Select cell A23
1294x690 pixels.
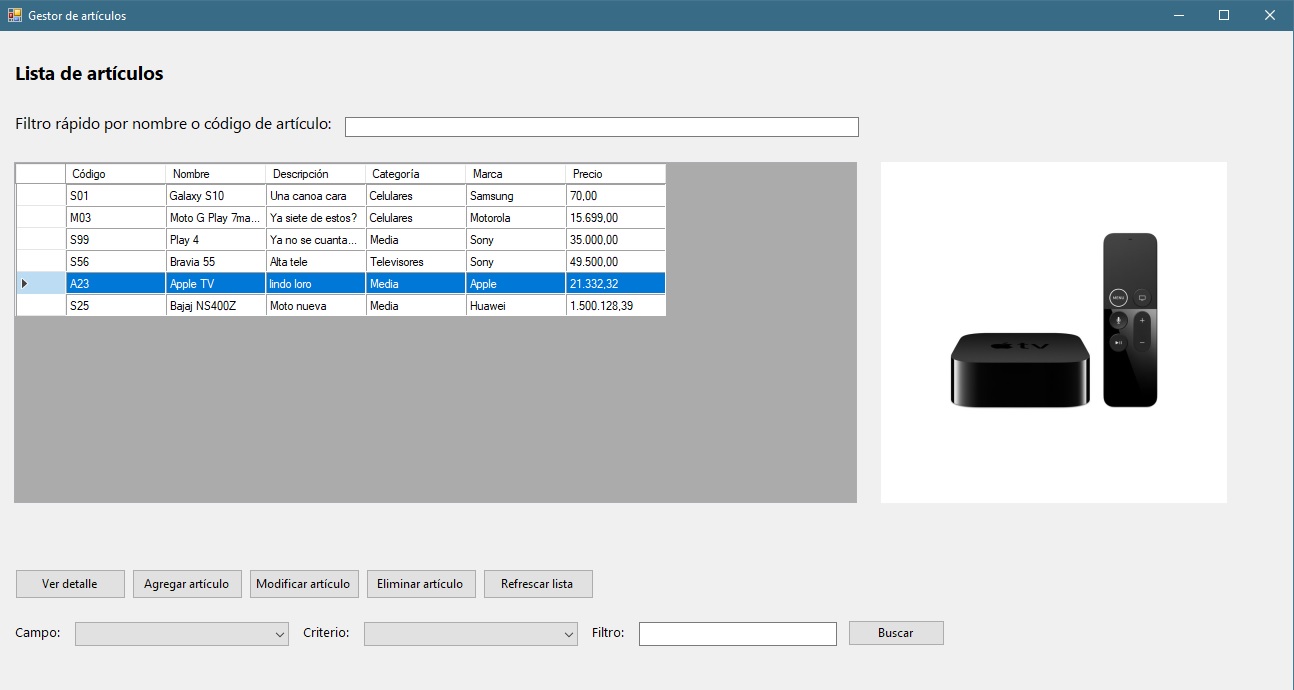116,284
